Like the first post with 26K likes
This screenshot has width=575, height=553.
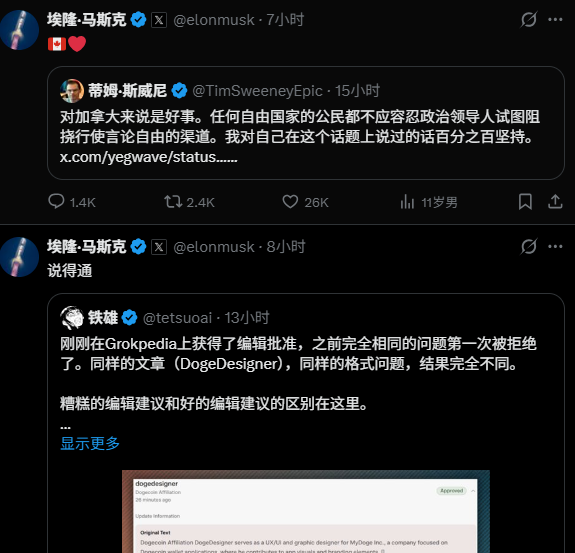pos(290,201)
